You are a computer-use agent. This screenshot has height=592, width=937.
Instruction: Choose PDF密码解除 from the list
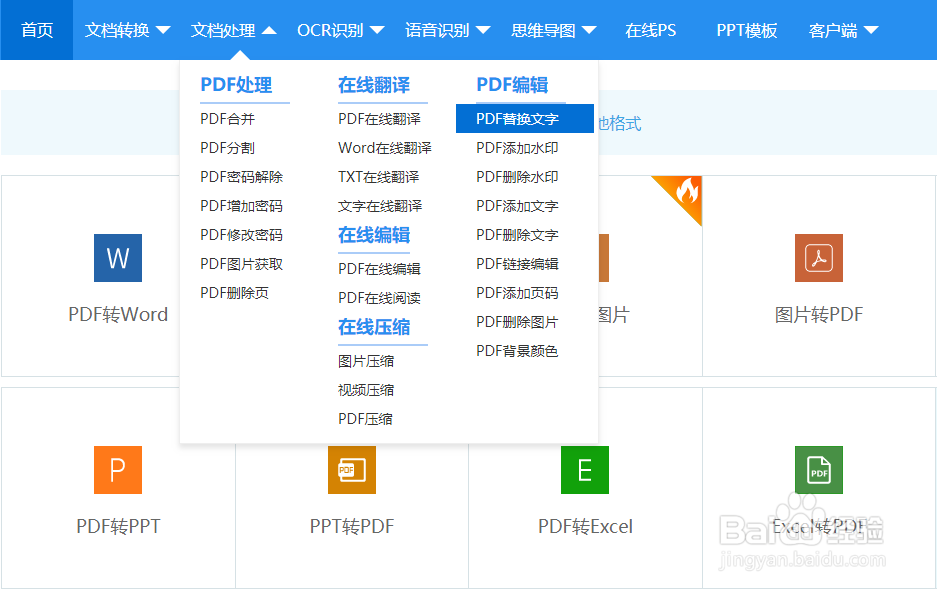click(241, 176)
